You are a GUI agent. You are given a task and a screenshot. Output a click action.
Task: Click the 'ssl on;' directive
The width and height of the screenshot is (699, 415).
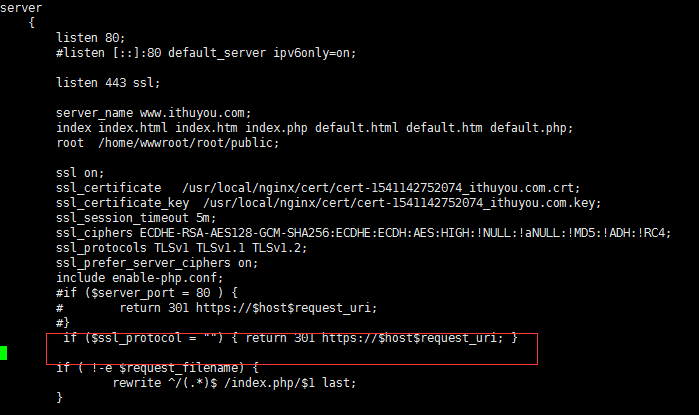pyautogui.click(x=80, y=173)
